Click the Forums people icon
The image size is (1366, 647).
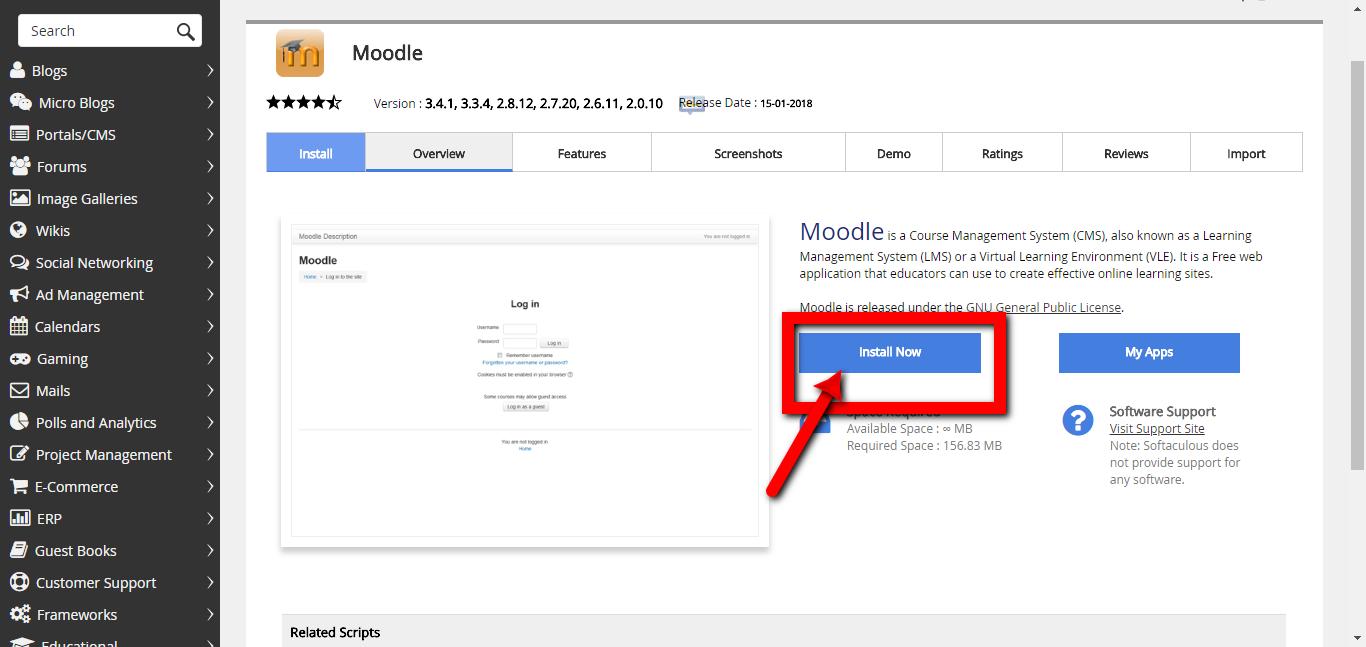click(19, 166)
